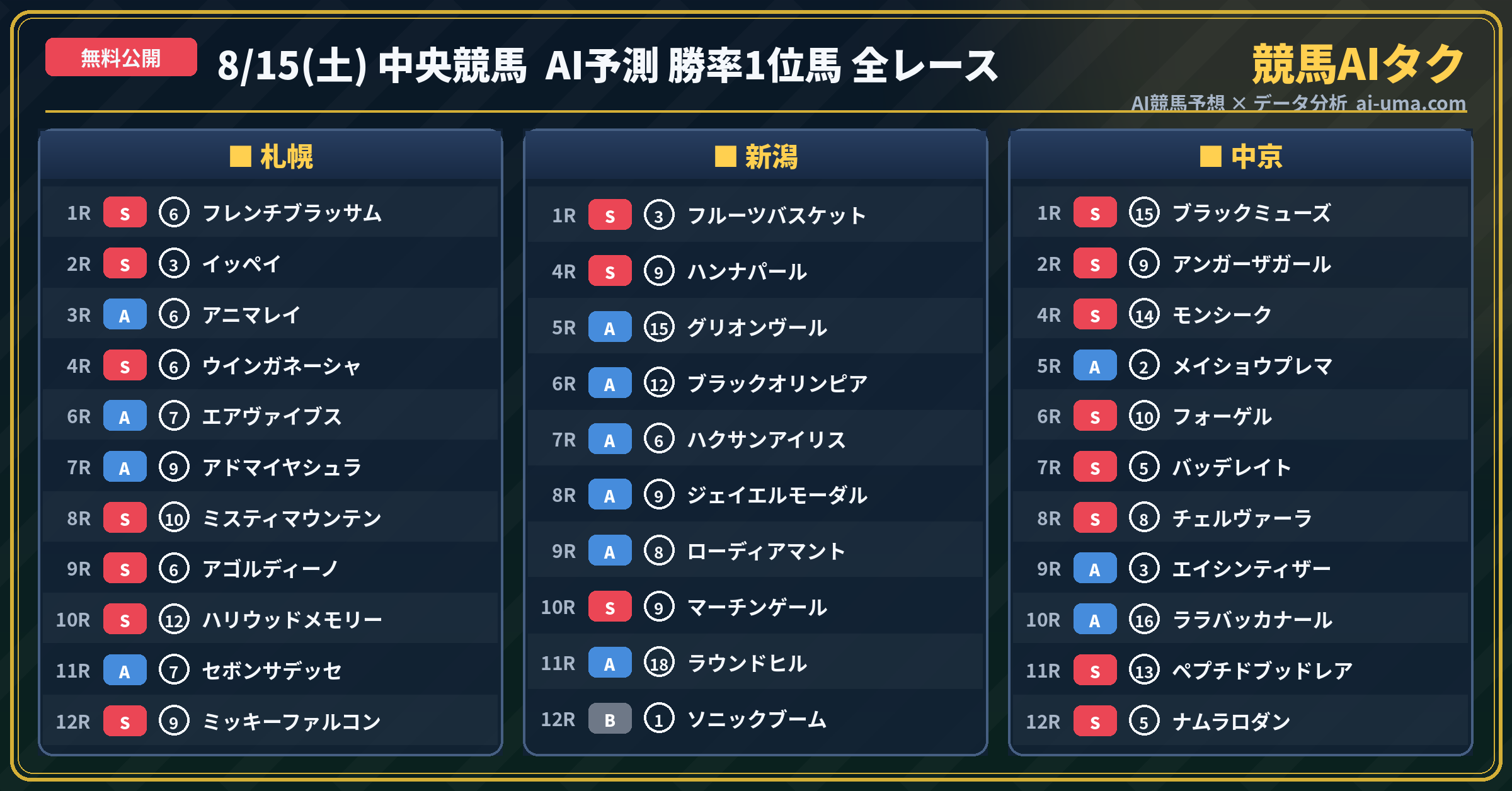1512x791 pixels.
Task: Select horse name ミスティマウンテン
Action: pyautogui.click(x=292, y=518)
